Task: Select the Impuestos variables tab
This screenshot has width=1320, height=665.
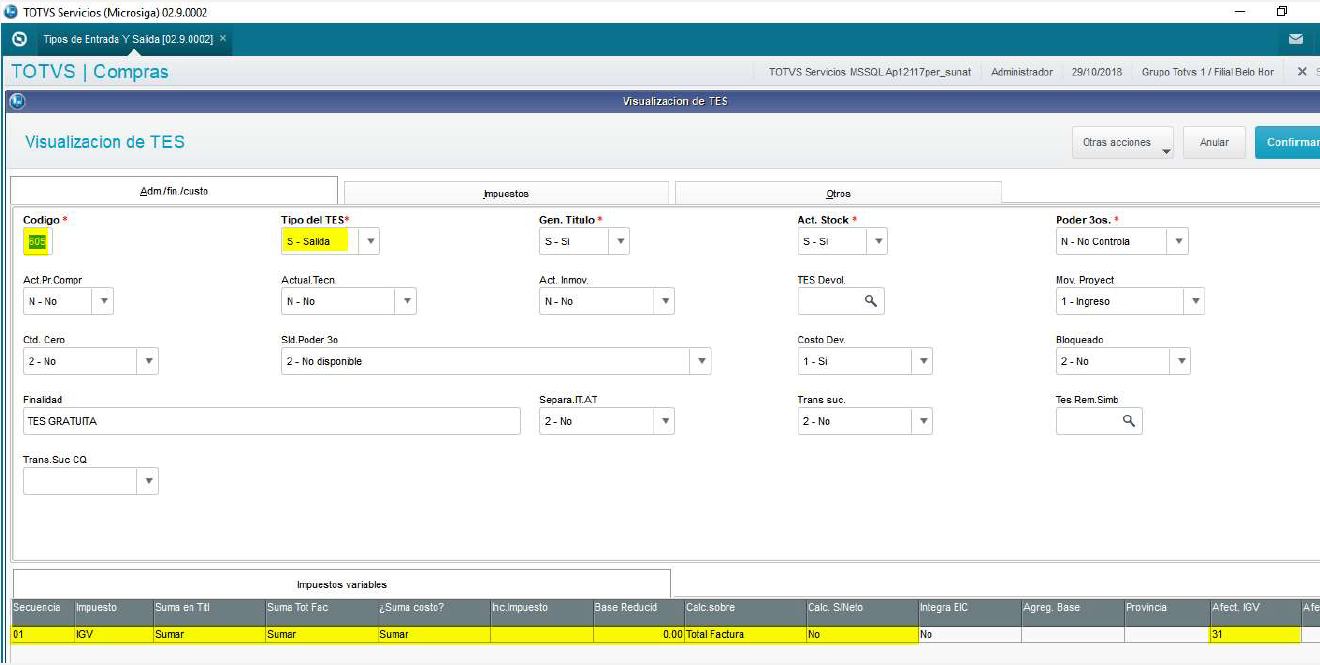Action: 342,584
